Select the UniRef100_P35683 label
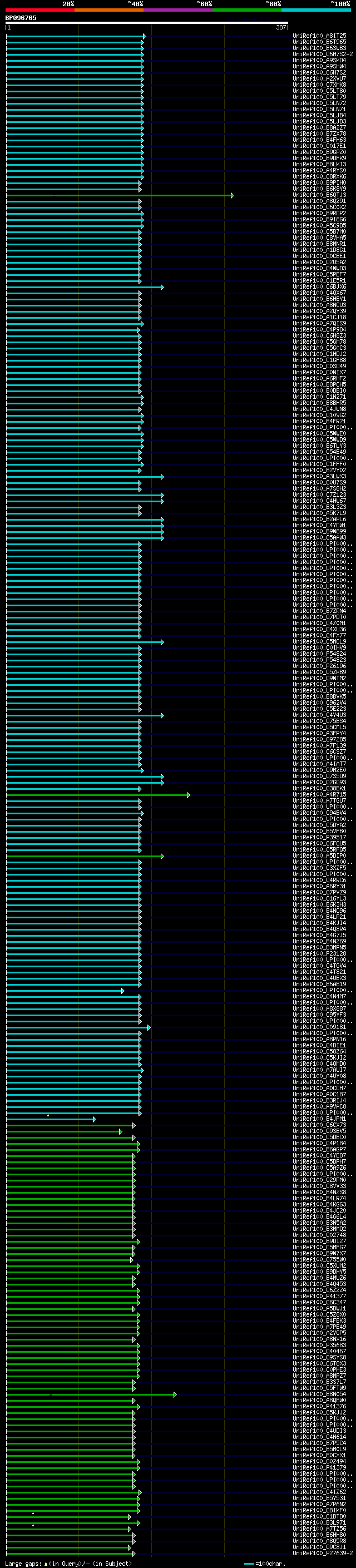Viewport: 356px width, 1568px height. click(319, 1345)
